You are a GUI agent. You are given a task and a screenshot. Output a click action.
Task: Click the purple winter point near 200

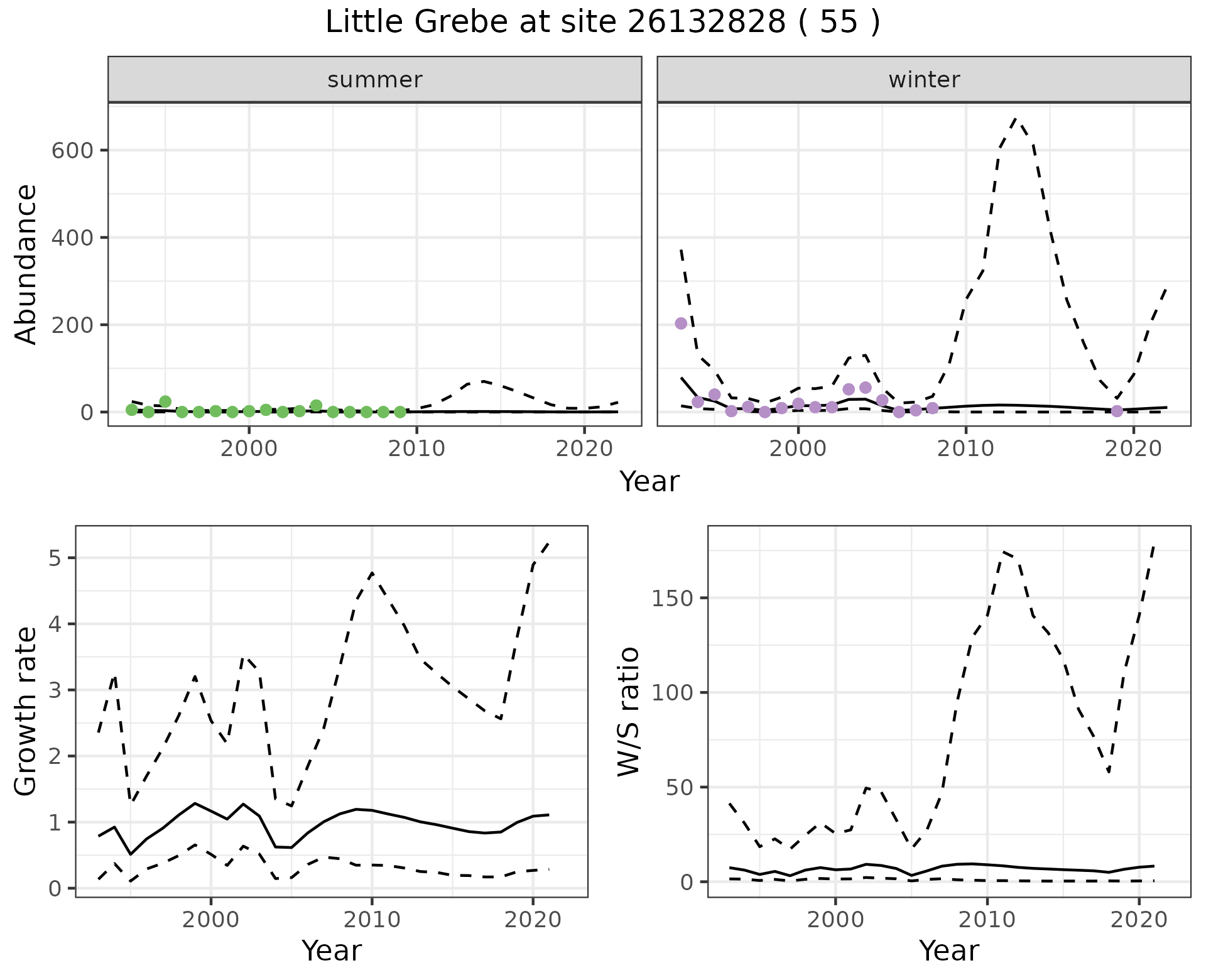pos(681,324)
